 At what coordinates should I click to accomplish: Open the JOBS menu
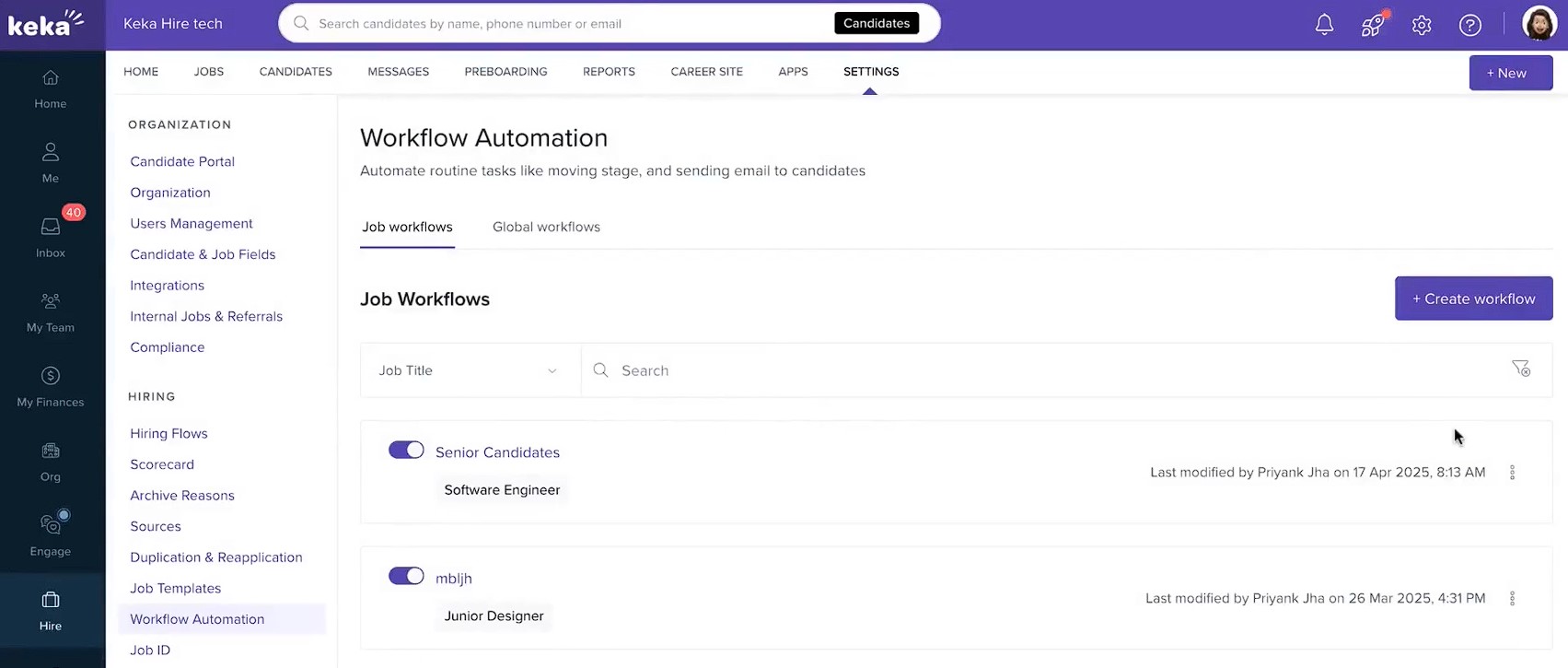tap(209, 72)
